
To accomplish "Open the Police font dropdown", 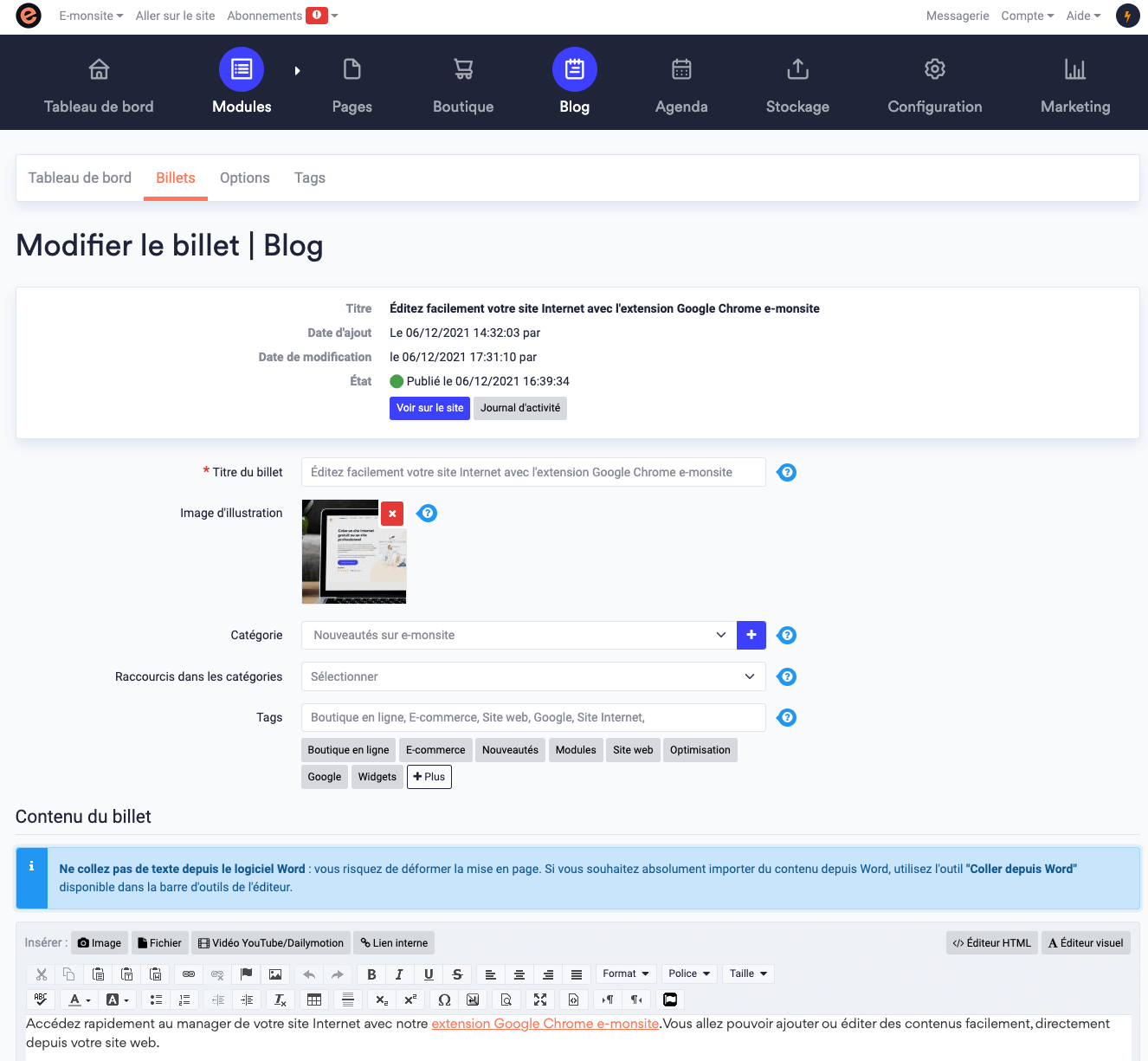I will (x=689, y=974).
